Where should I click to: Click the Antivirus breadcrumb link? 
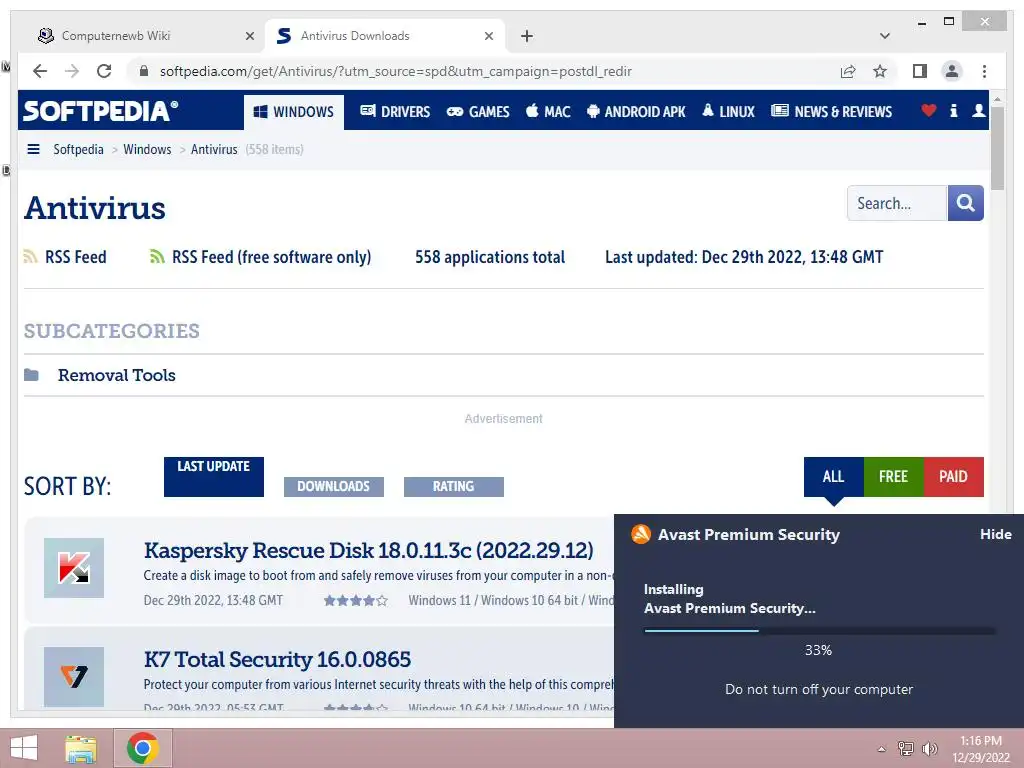(214, 149)
